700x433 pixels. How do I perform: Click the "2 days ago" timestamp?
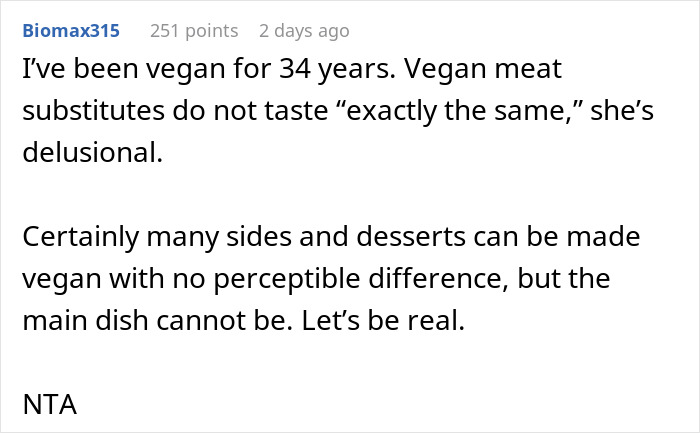(x=304, y=31)
